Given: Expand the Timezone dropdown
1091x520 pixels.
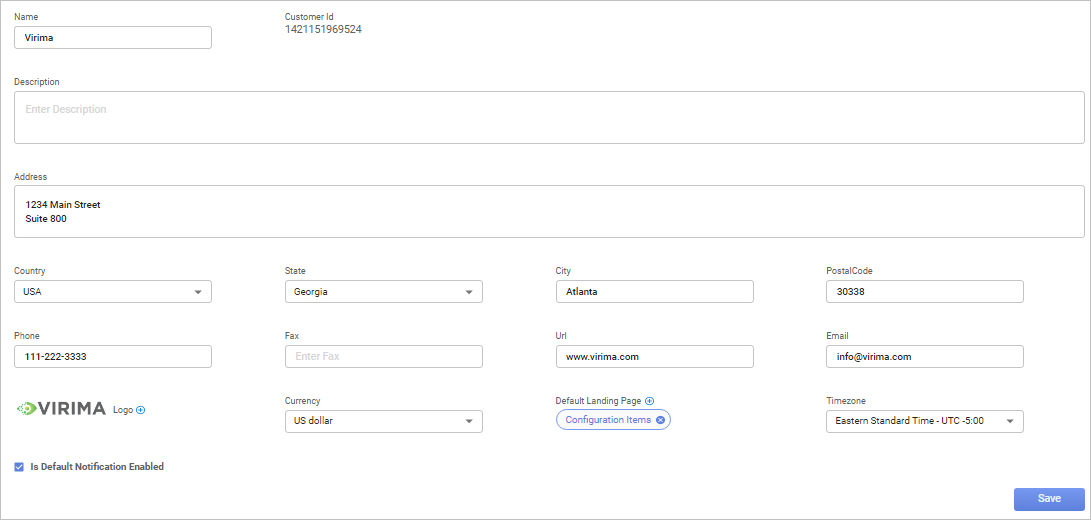Looking at the screenshot, I should [x=924, y=421].
